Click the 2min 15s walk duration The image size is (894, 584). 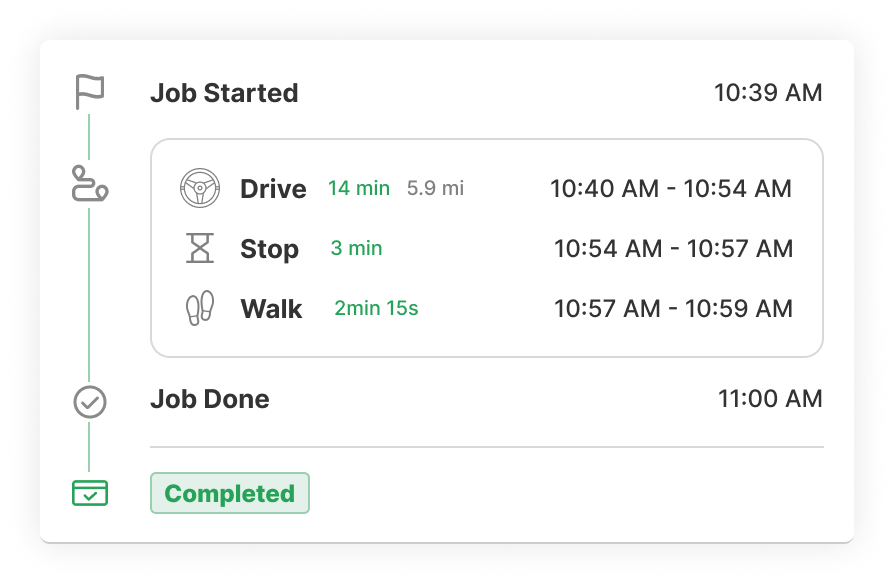376,308
